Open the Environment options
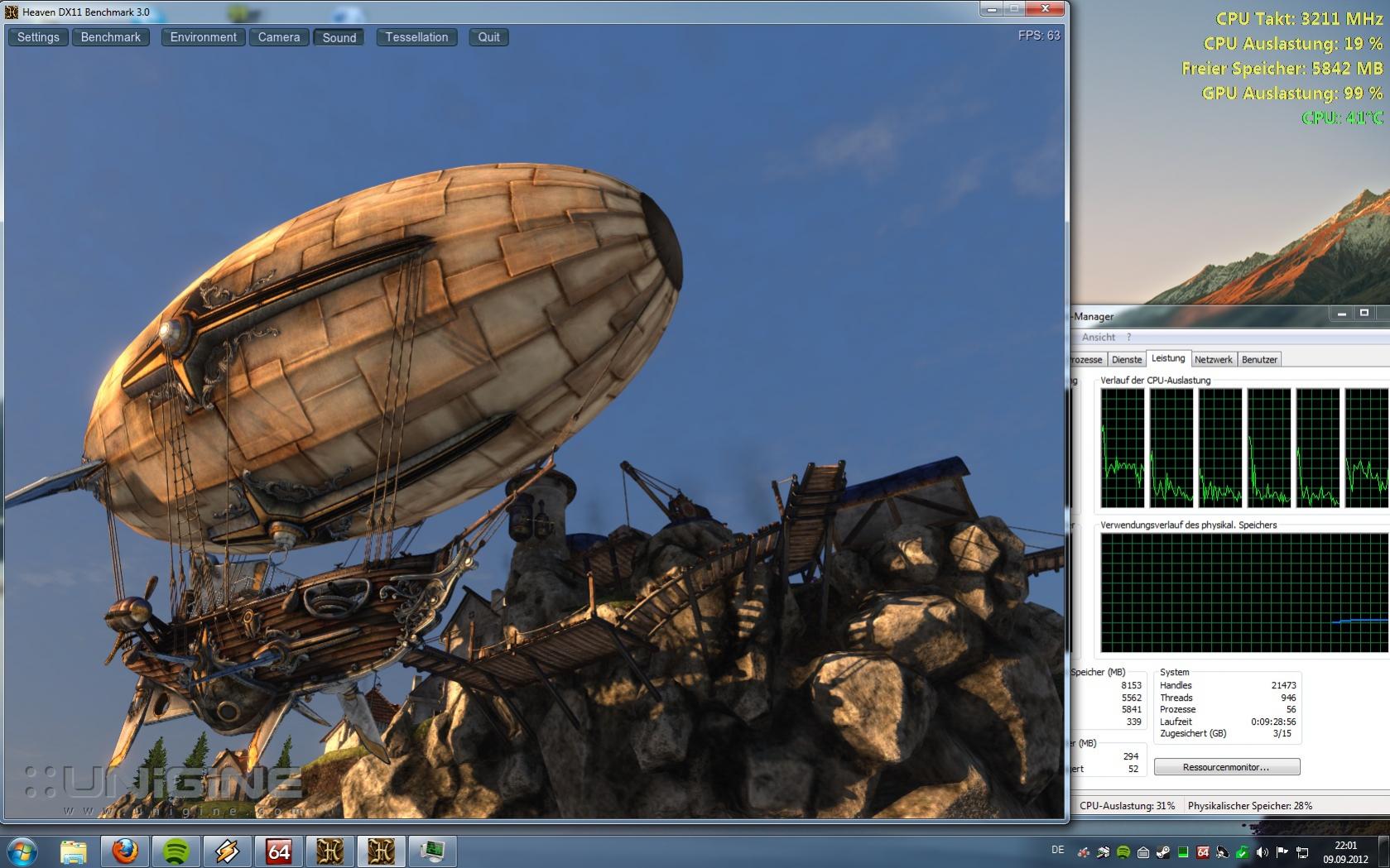This screenshot has height=868, width=1390. 203,37
